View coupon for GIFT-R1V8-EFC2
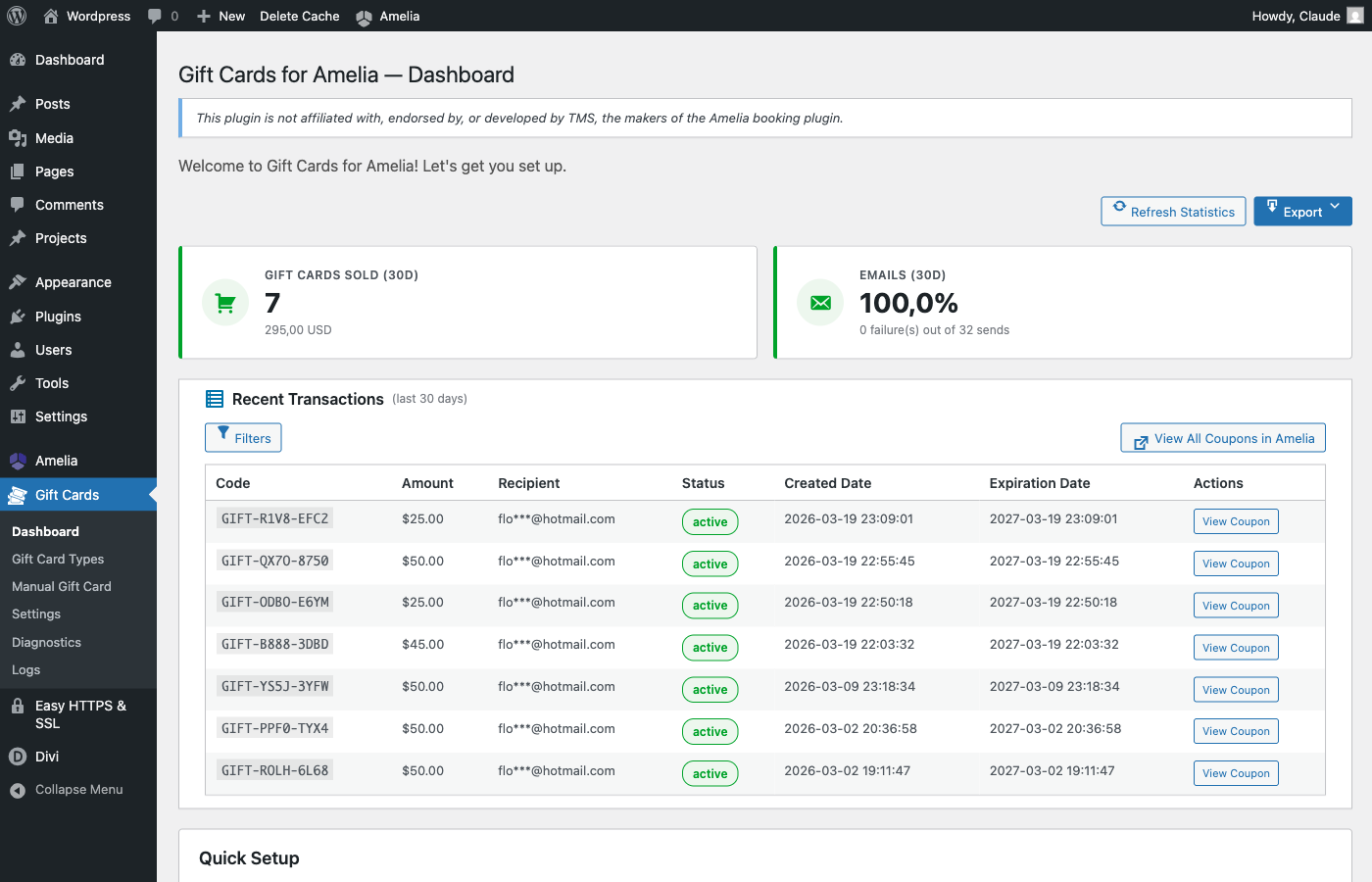This screenshot has height=882, width=1372. tap(1236, 521)
